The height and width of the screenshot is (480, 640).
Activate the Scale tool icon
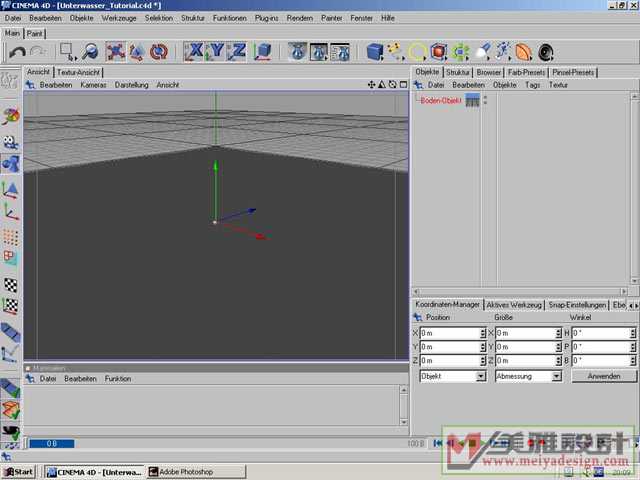click(x=137, y=52)
